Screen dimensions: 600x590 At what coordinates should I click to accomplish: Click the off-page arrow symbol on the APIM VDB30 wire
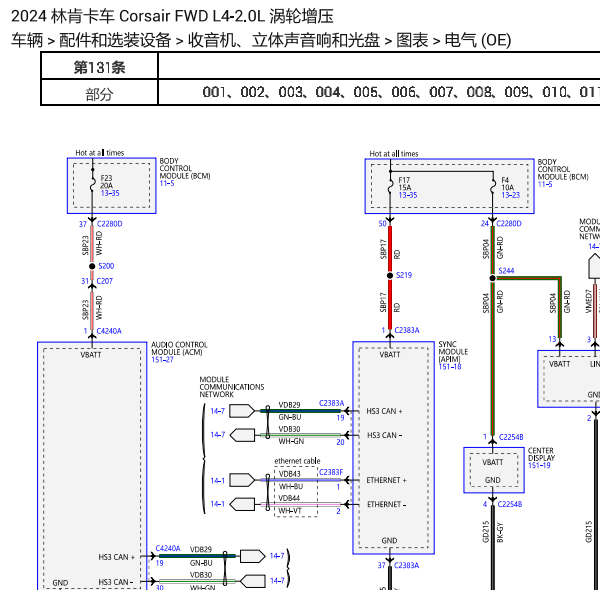[x=242, y=435]
